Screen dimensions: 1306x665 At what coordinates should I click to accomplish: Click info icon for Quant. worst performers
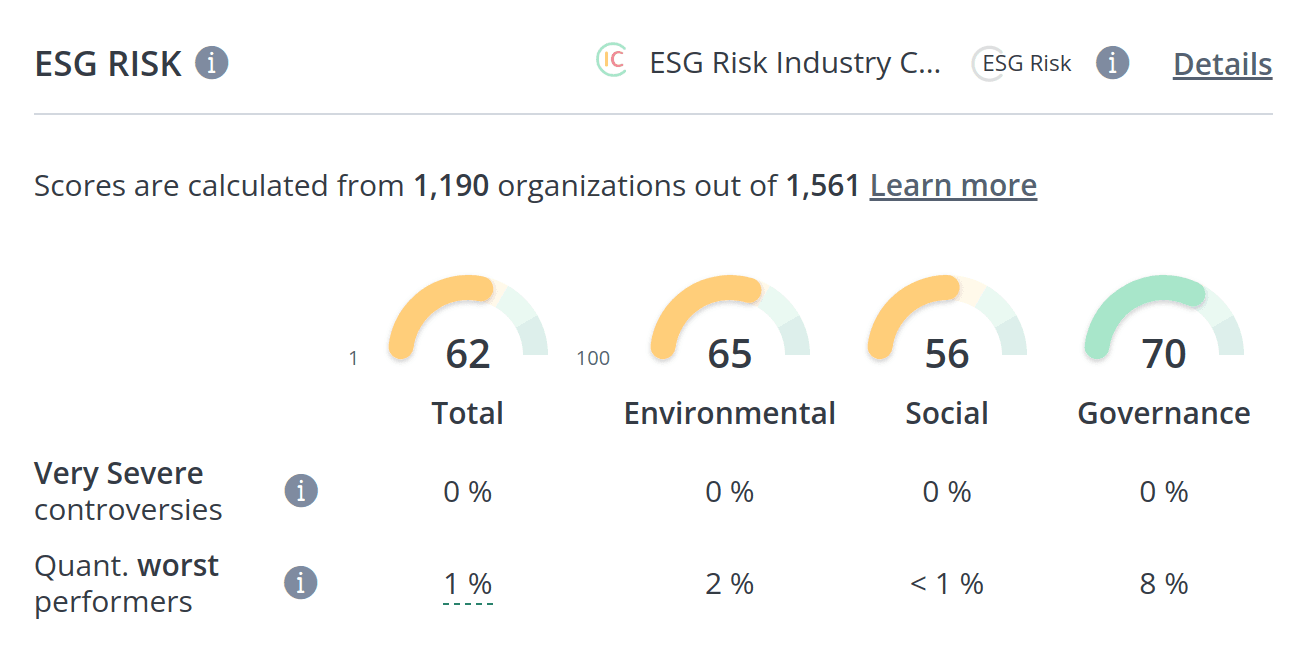pyautogui.click(x=301, y=583)
